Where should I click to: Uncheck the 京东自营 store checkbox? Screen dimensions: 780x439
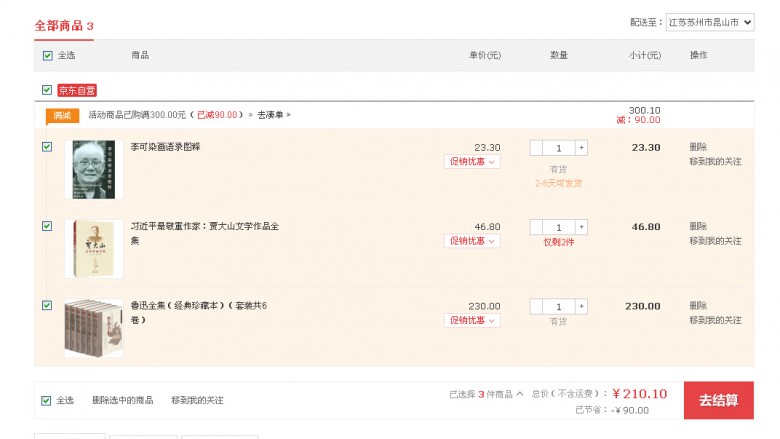point(47,90)
